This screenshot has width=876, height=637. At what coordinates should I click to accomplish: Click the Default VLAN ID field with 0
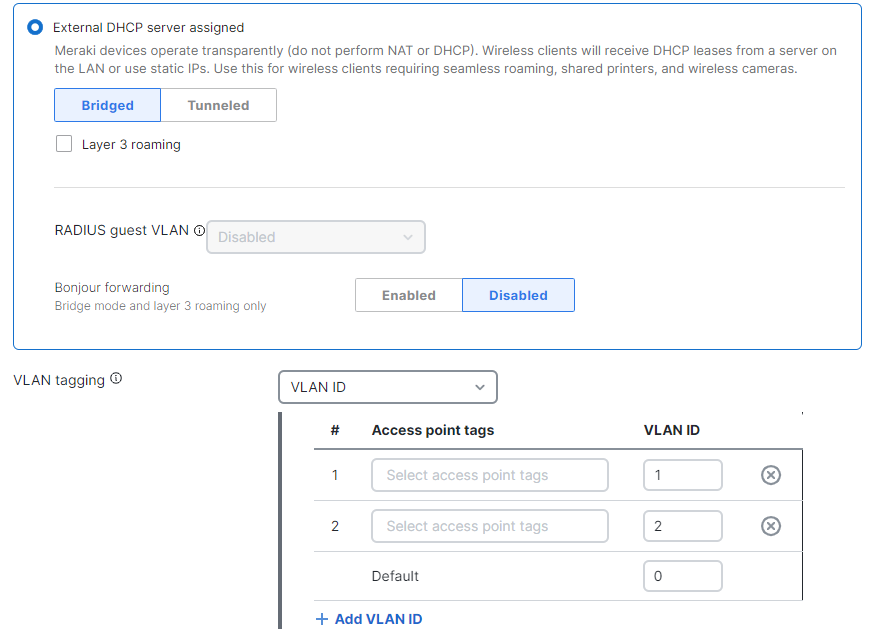(x=682, y=576)
